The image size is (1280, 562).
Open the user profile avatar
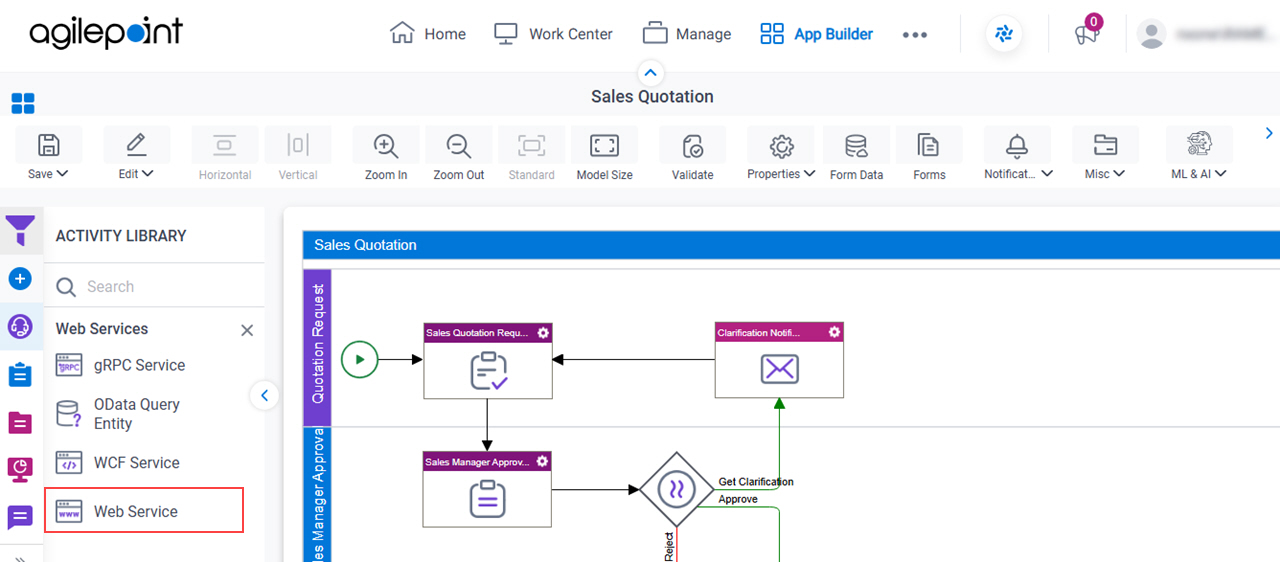(x=1152, y=34)
